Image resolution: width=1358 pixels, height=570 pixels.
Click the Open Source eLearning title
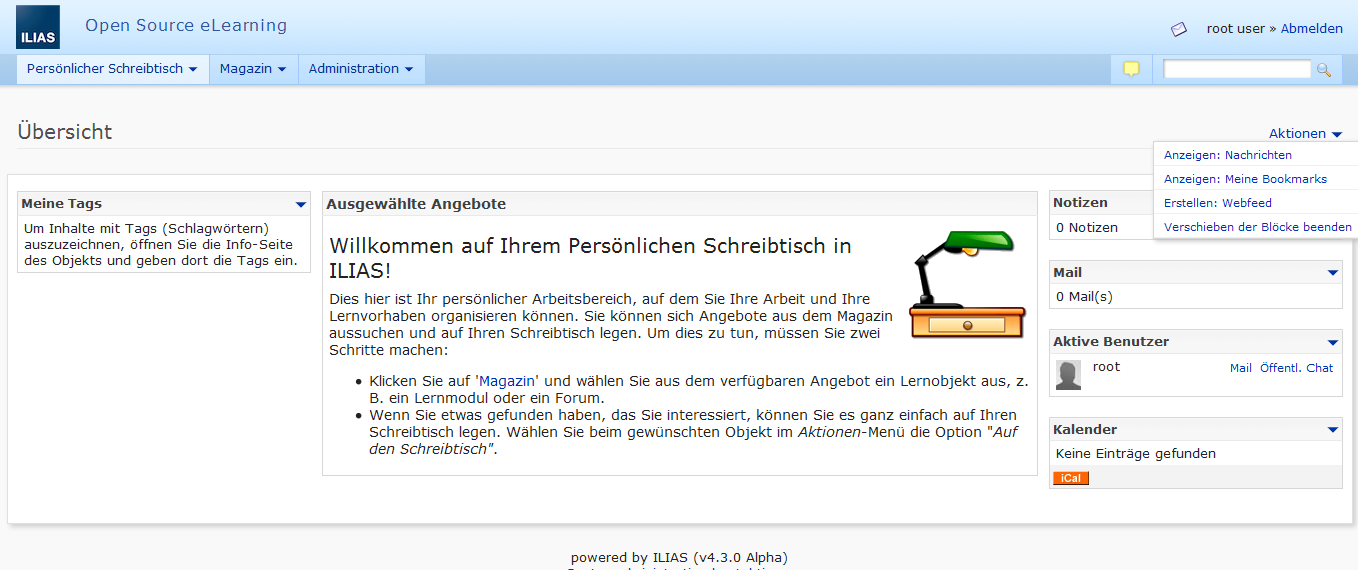(186, 26)
